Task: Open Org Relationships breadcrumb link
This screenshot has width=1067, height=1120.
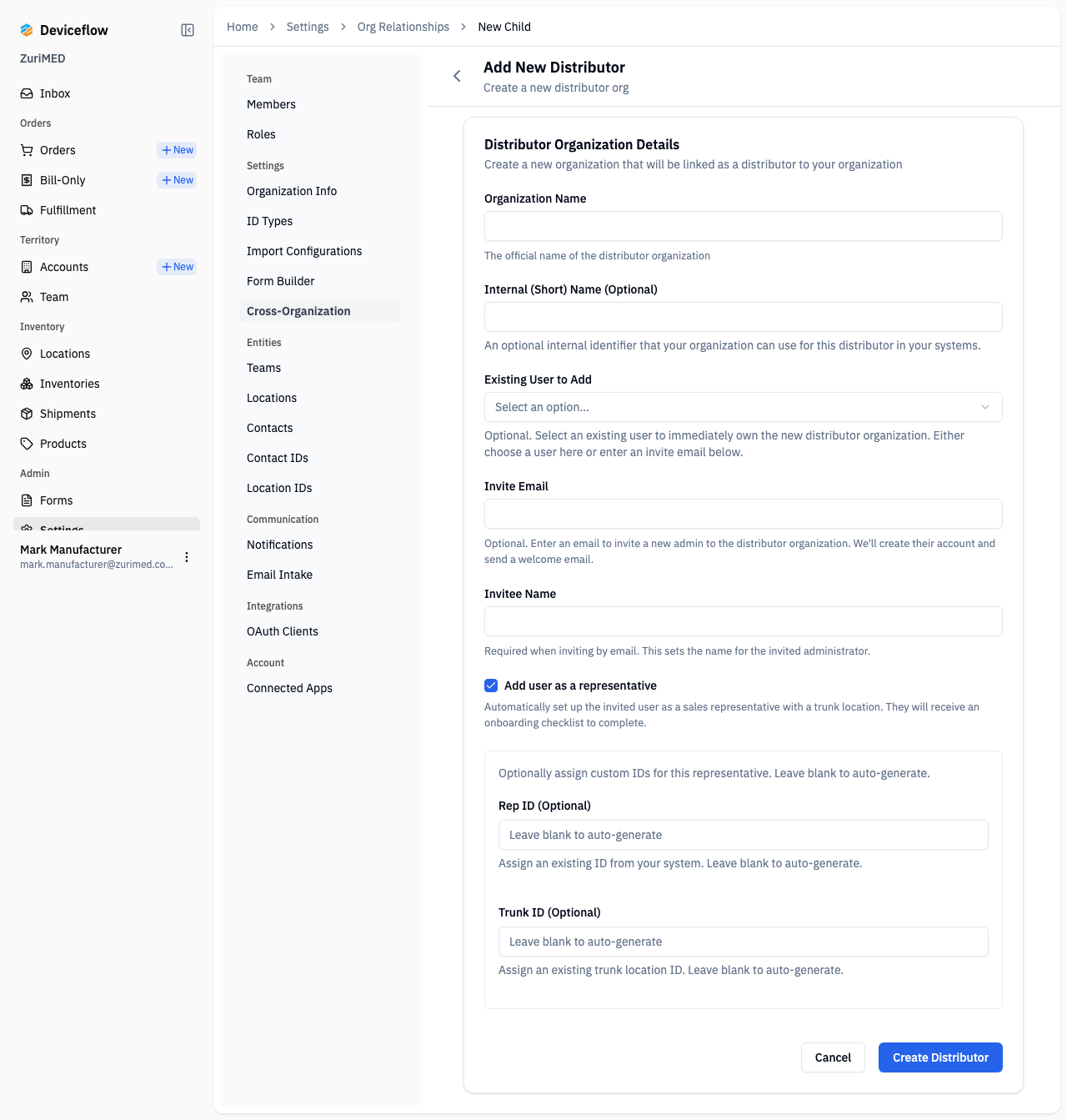Action: tap(403, 27)
